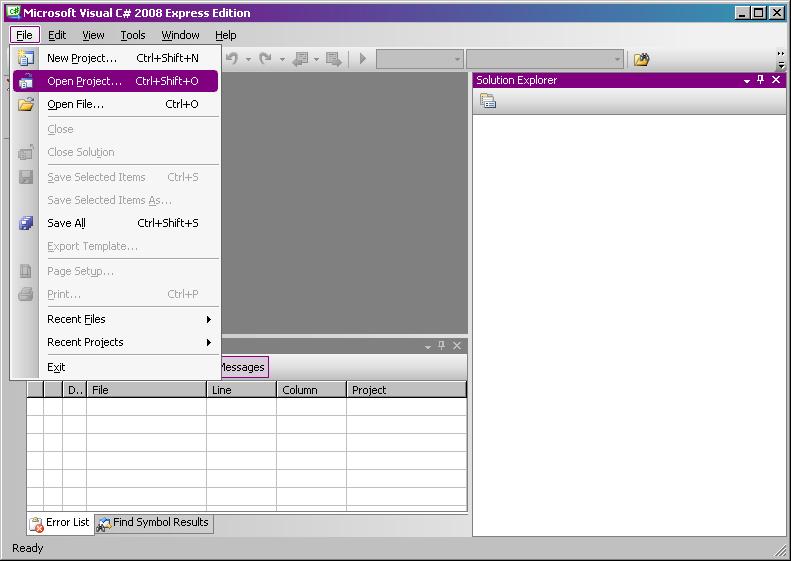Toggle the Messages filter button

(x=244, y=367)
